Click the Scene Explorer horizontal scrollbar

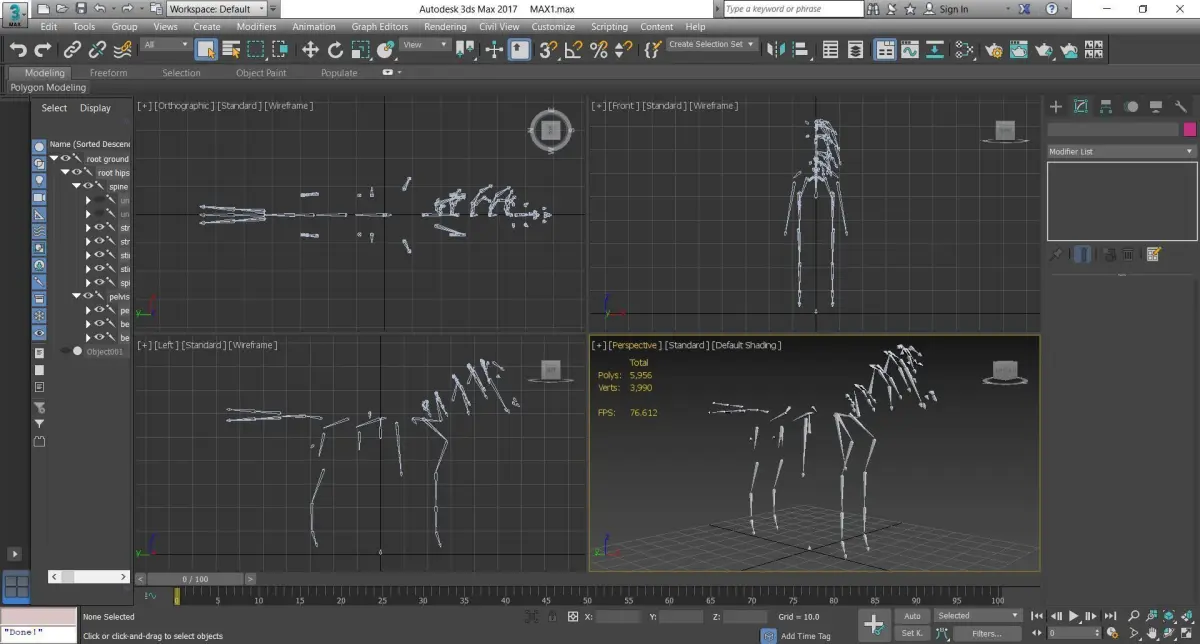tap(90, 577)
